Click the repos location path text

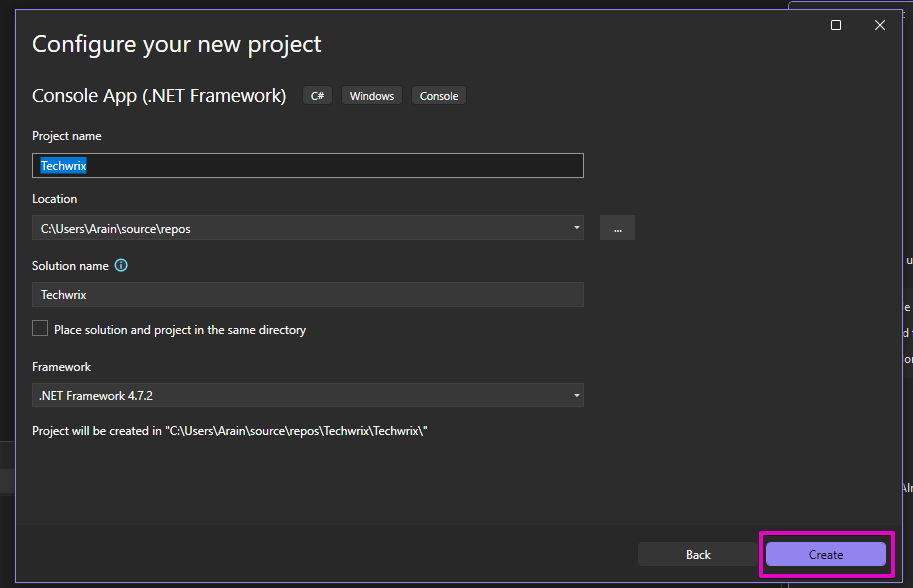116,229
